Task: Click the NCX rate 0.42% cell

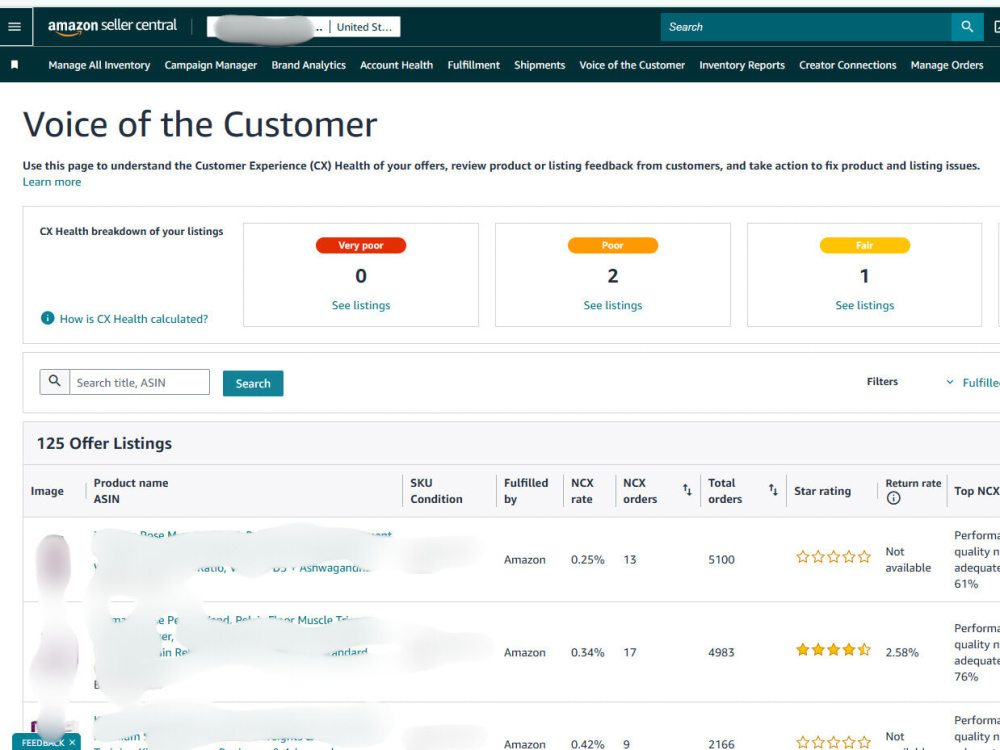Action: pyautogui.click(x=587, y=744)
